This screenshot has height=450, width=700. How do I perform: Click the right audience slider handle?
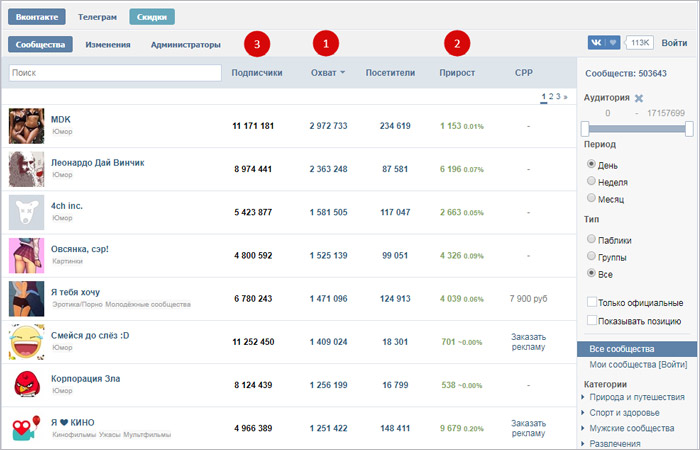click(689, 129)
